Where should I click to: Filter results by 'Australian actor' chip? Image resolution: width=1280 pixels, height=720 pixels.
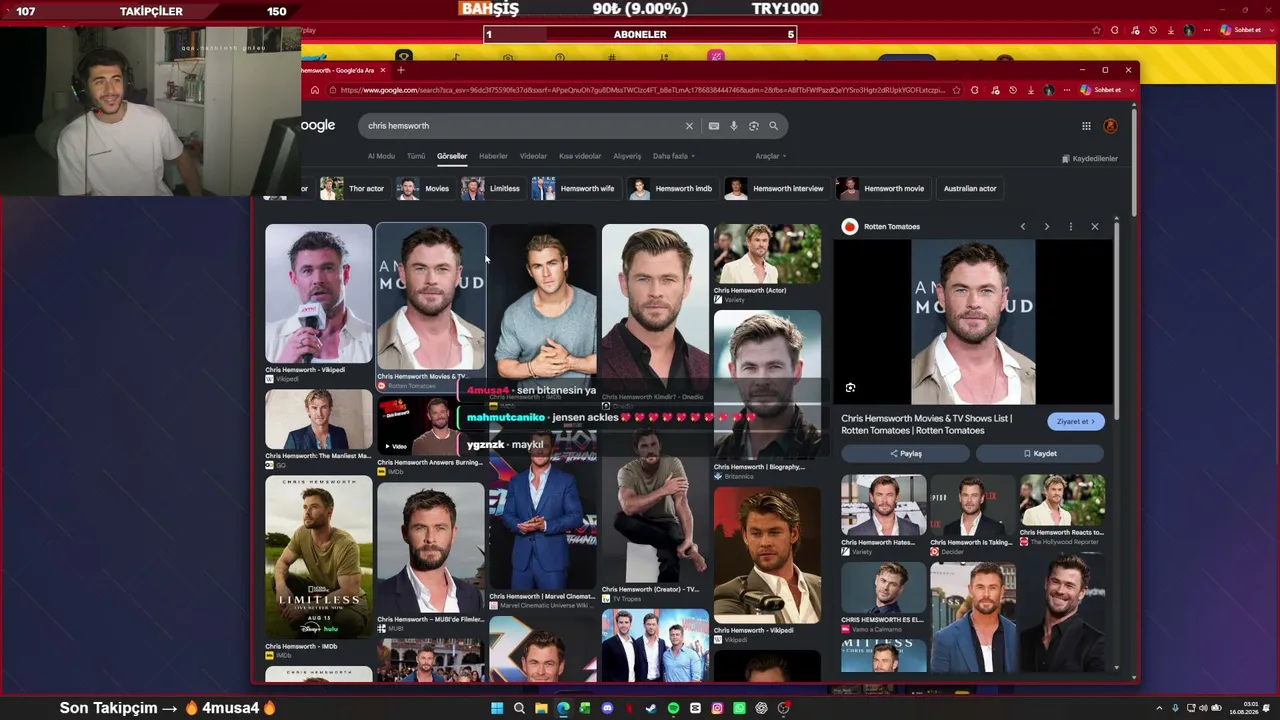(x=970, y=189)
